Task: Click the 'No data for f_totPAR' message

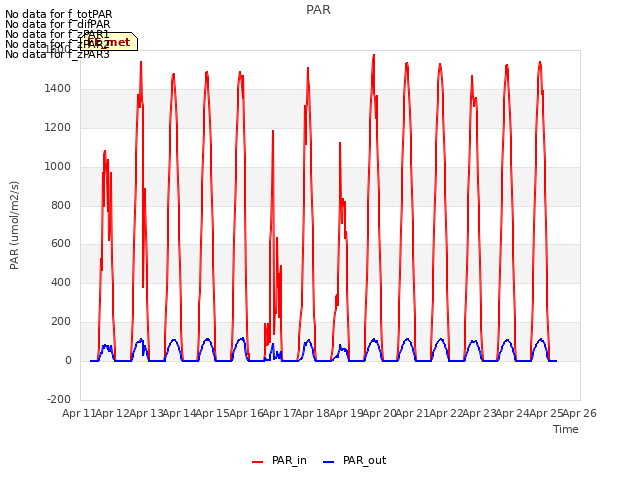Action: (58, 14)
